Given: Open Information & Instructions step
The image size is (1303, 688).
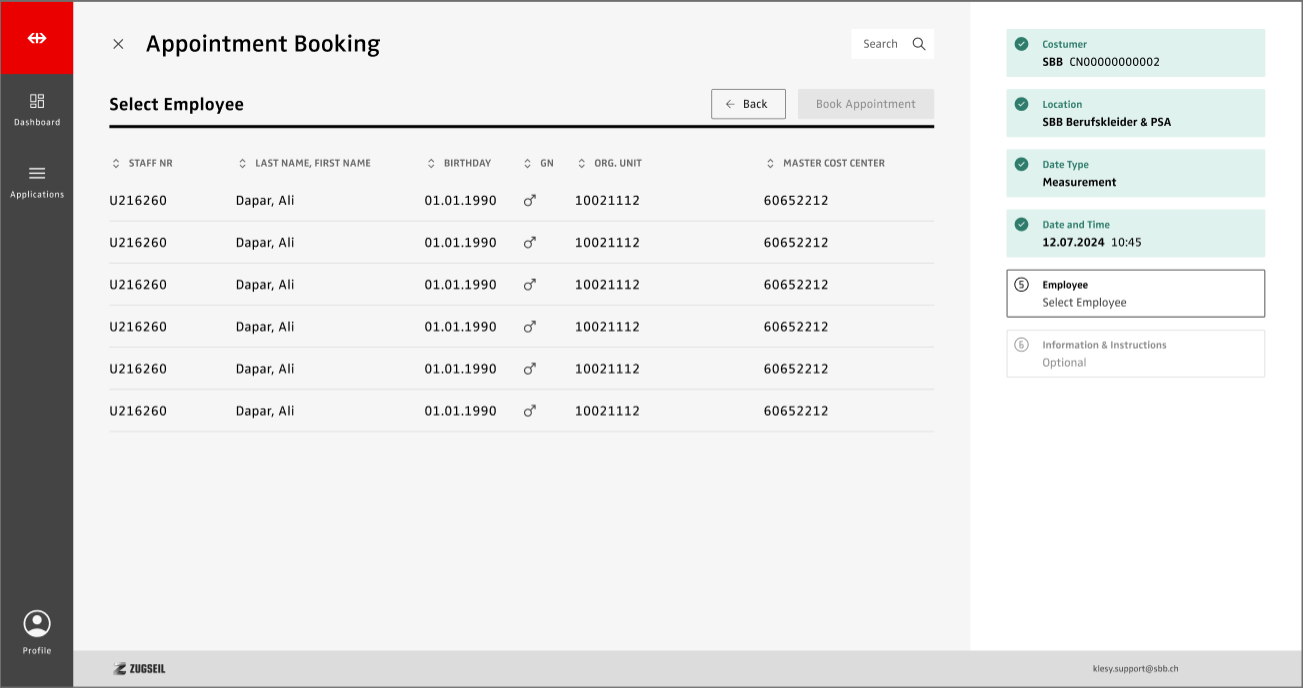Looking at the screenshot, I should tap(1135, 354).
